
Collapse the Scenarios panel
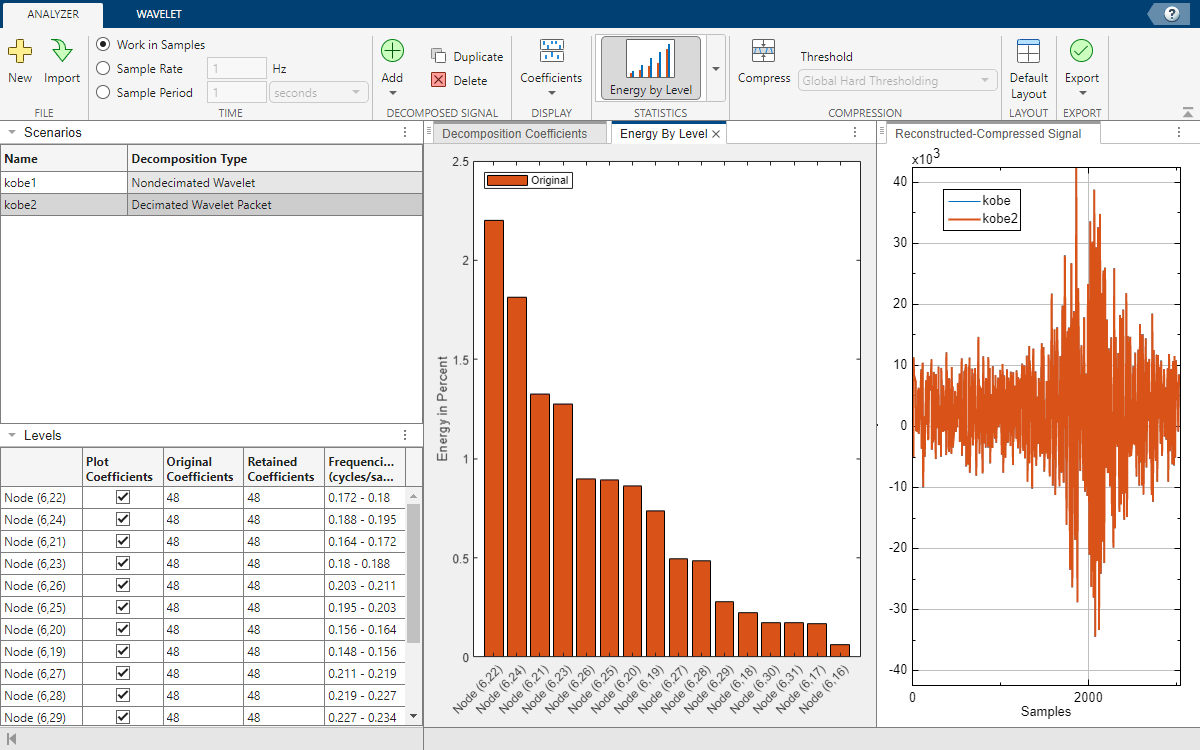click(x=10, y=132)
